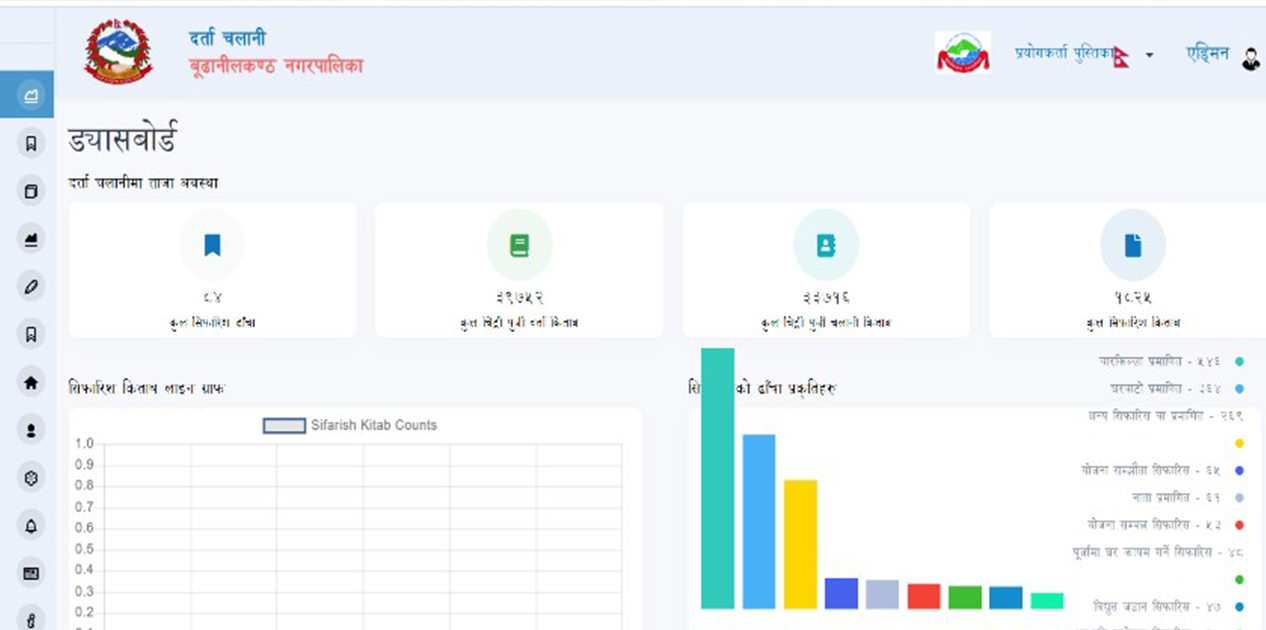1266x630 pixels.
Task: Click the Nepal emblem logo in header
Action: 118,50
